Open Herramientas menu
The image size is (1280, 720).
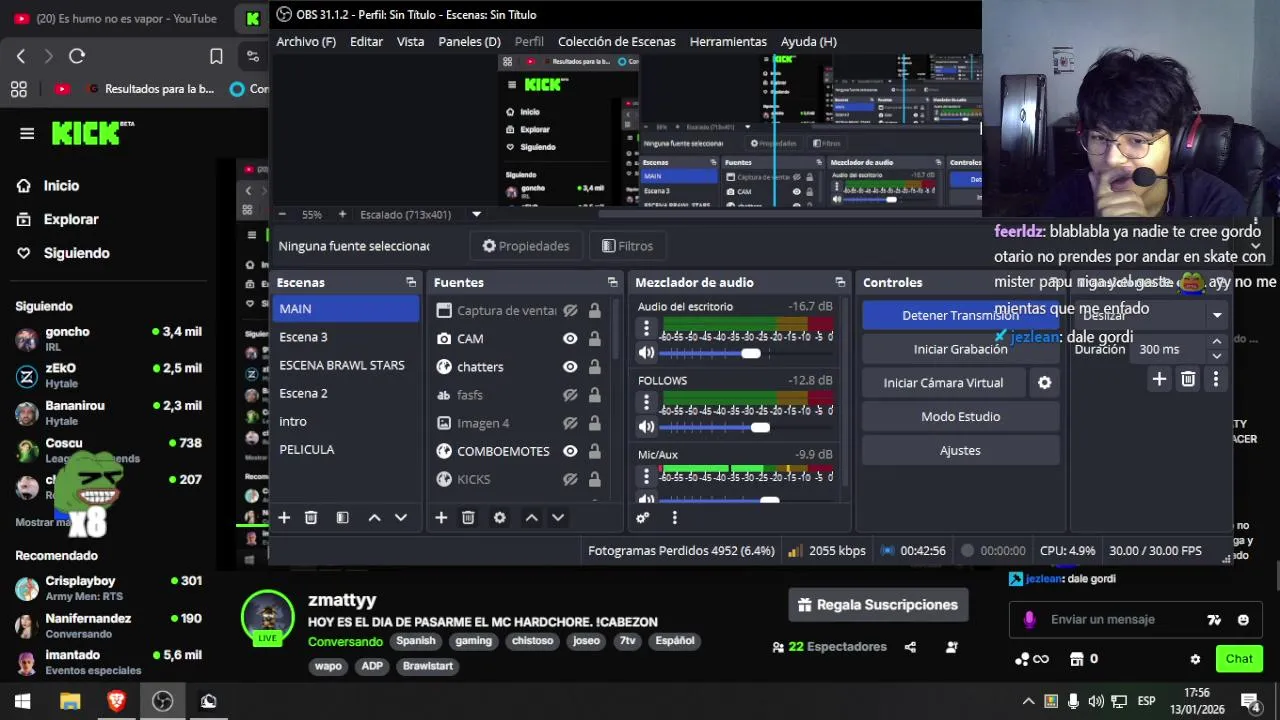728,41
